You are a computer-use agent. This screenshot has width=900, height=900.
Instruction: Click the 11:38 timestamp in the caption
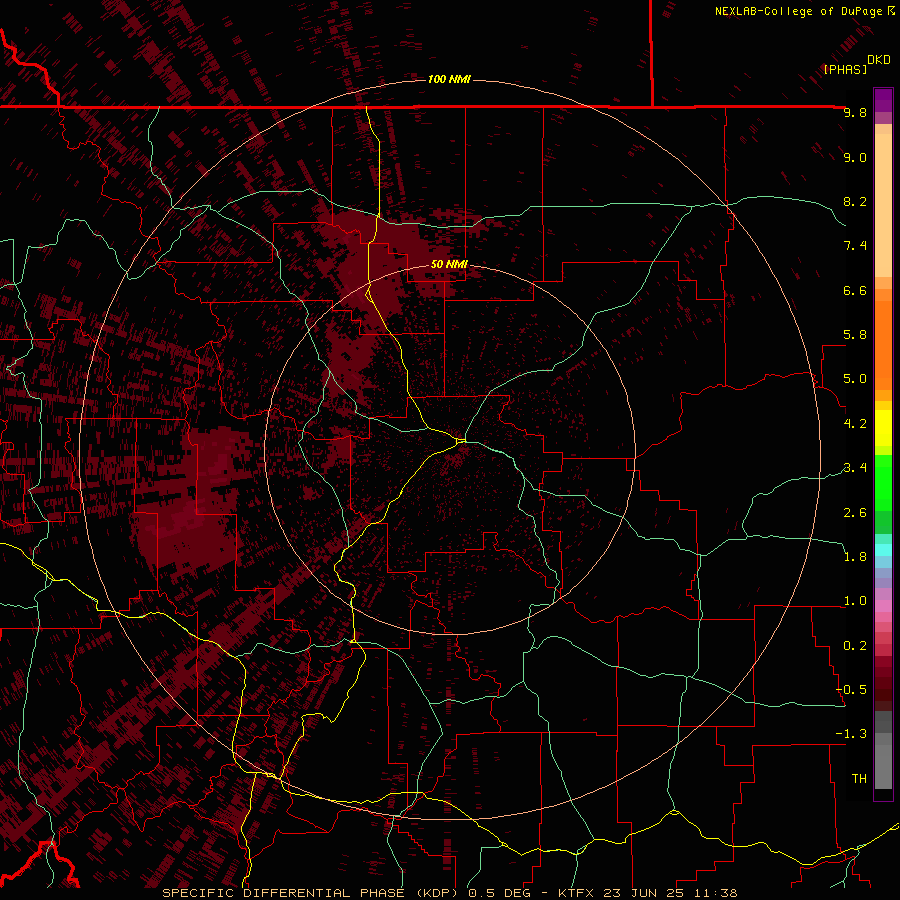[x=715, y=893]
